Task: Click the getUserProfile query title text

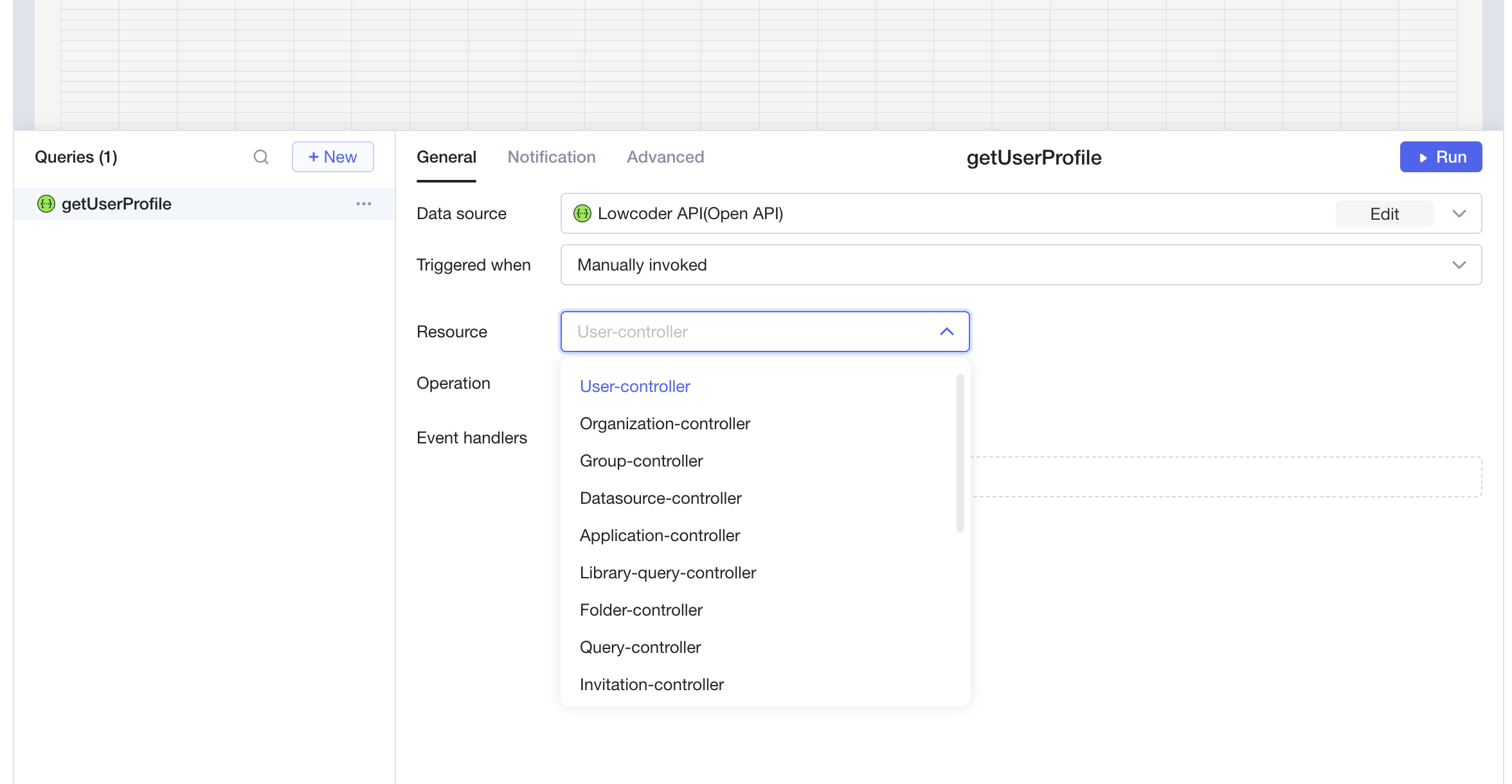Action: (x=1033, y=157)
